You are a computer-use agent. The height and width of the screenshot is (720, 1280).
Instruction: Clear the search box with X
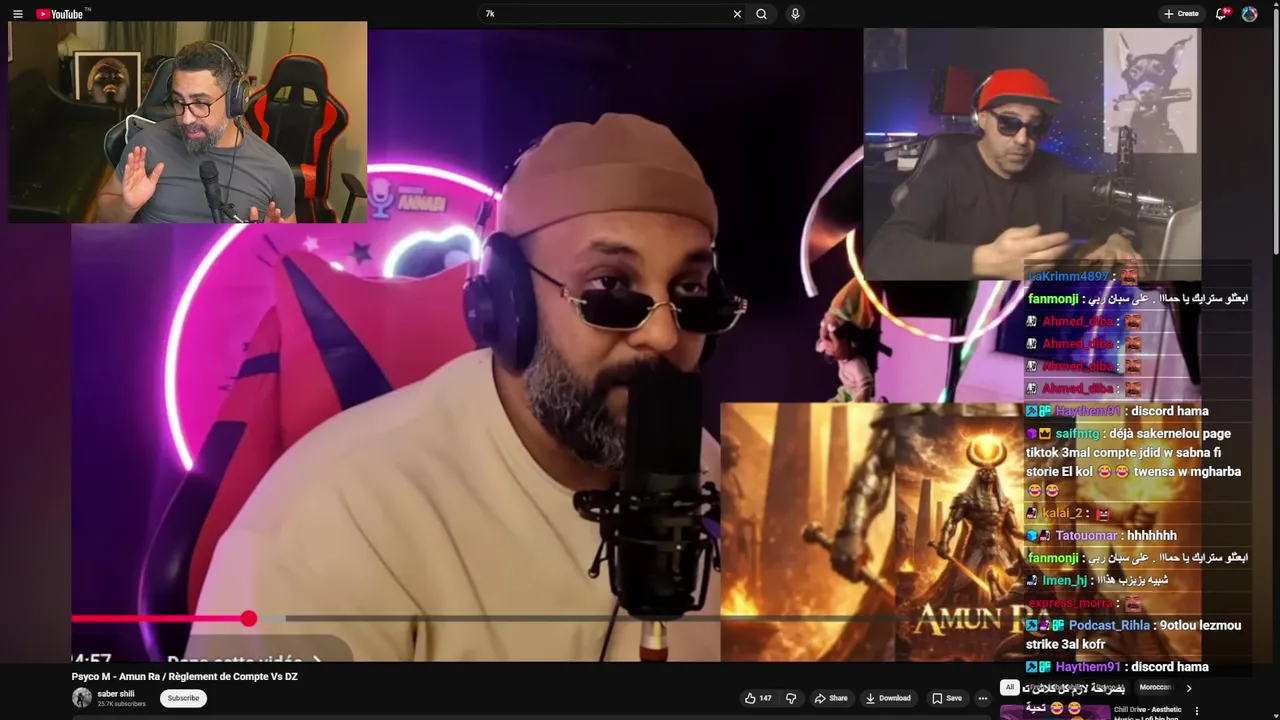pos(737,14)
